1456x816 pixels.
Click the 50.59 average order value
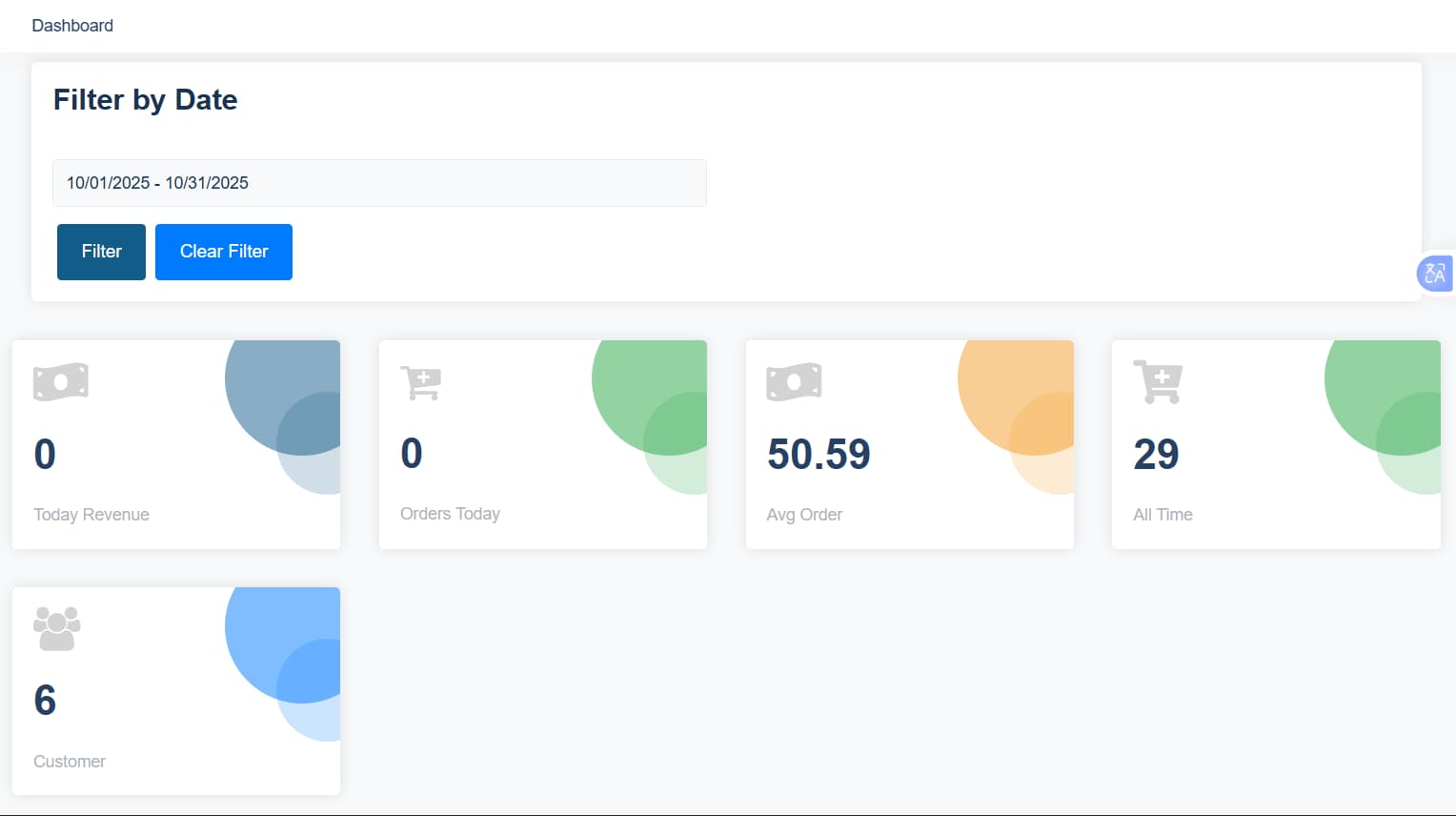(819, 455)
